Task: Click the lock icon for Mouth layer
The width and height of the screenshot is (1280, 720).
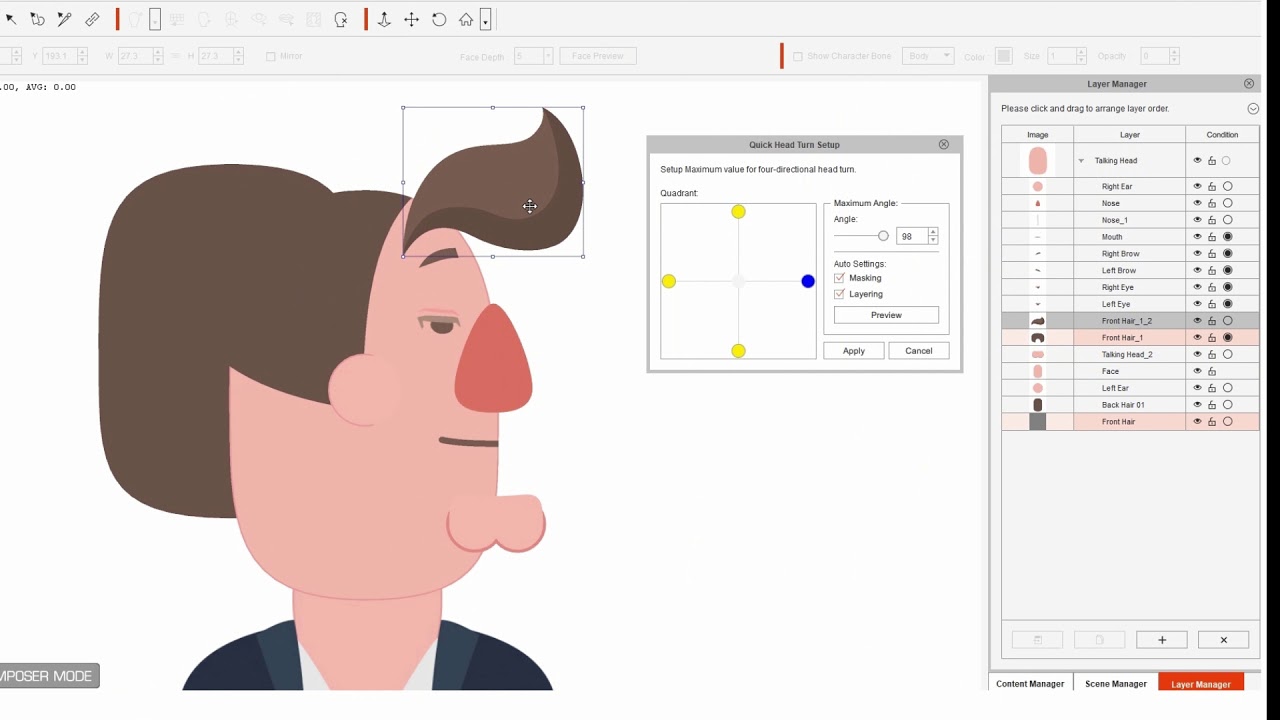Action: pos(1212,237)
